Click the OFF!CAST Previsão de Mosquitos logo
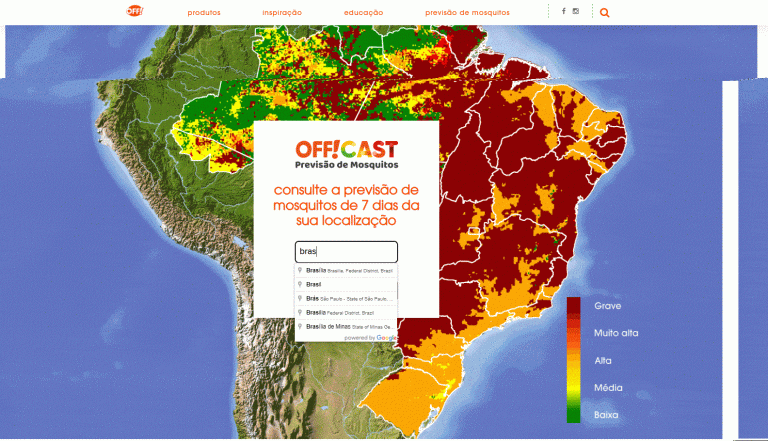Image resolution: width=768 pixels, height=441 pixels. pyautogui.click(x=346, y=155)
